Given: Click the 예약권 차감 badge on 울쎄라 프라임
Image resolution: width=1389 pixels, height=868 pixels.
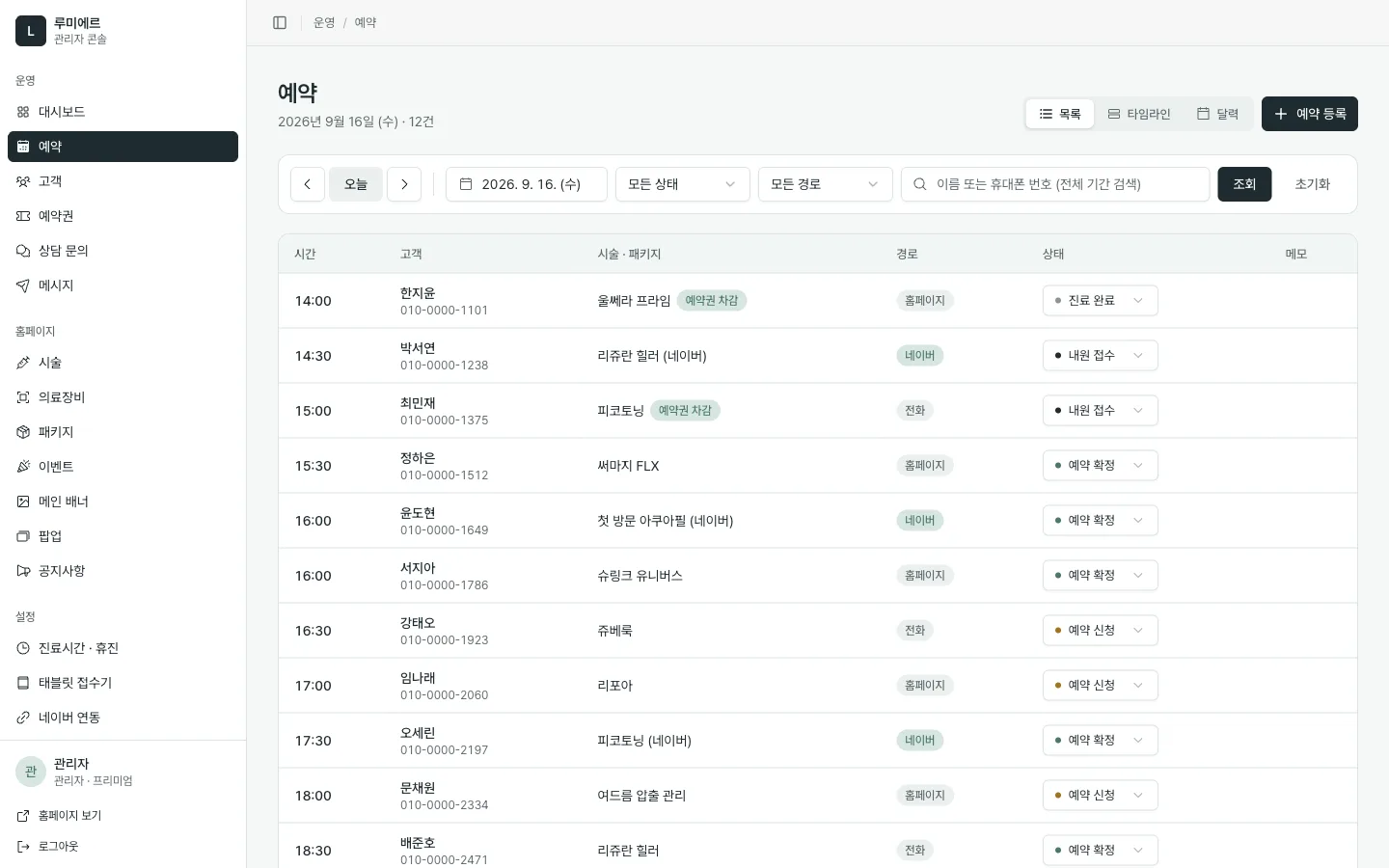Looking at the screenshot, I should 712,301.
